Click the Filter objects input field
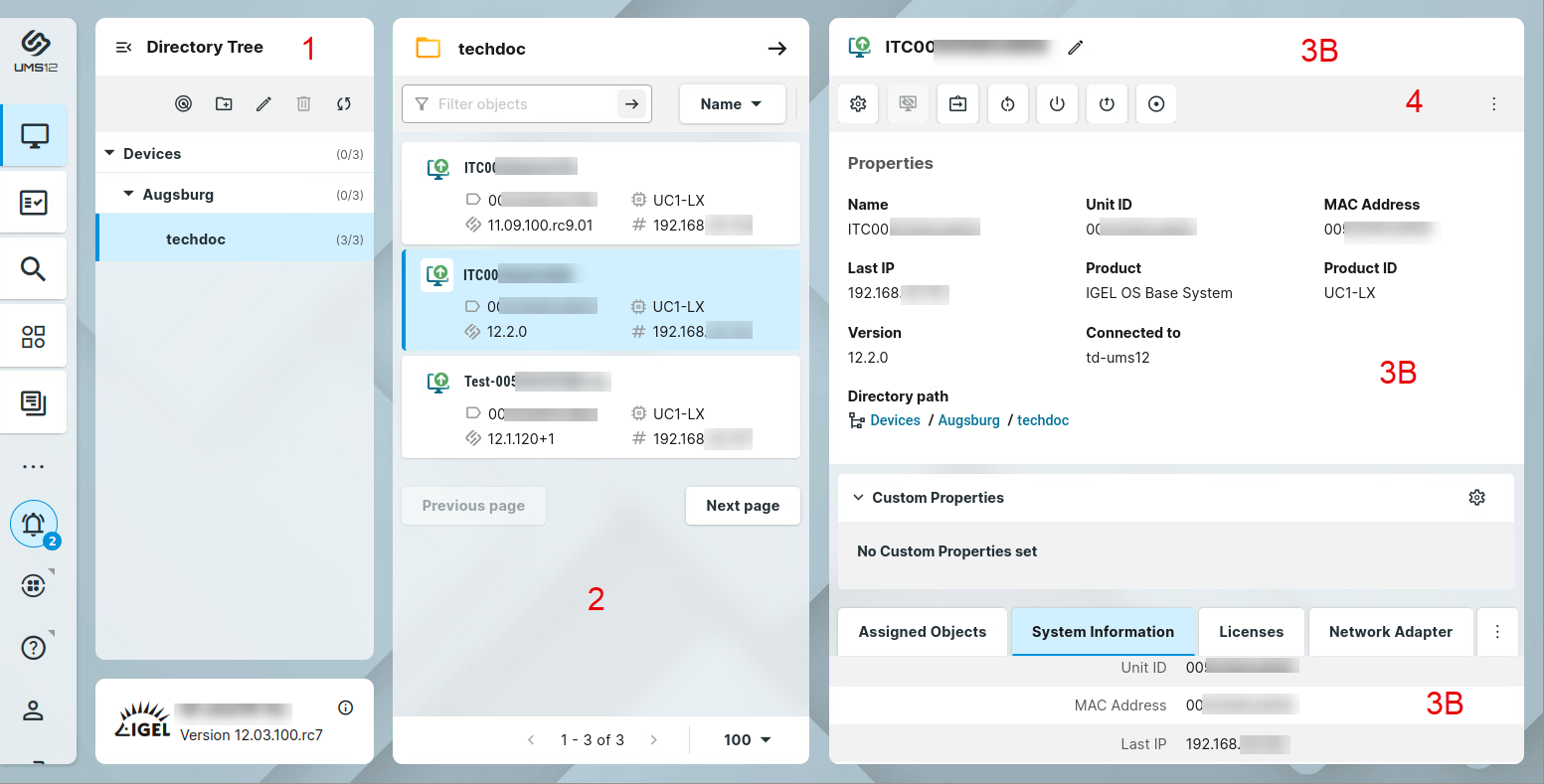 click(517, 104)
